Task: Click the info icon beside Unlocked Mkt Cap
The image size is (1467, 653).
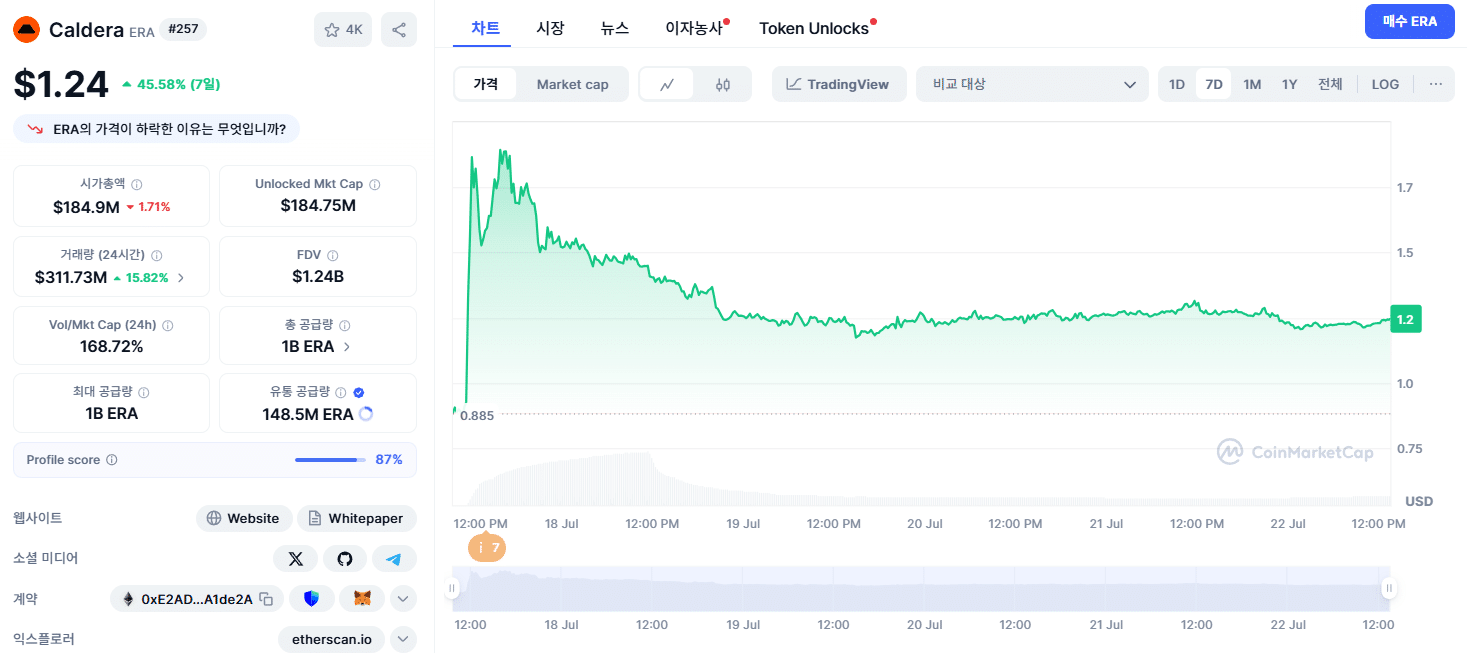Action: click(x=375, y=184)
